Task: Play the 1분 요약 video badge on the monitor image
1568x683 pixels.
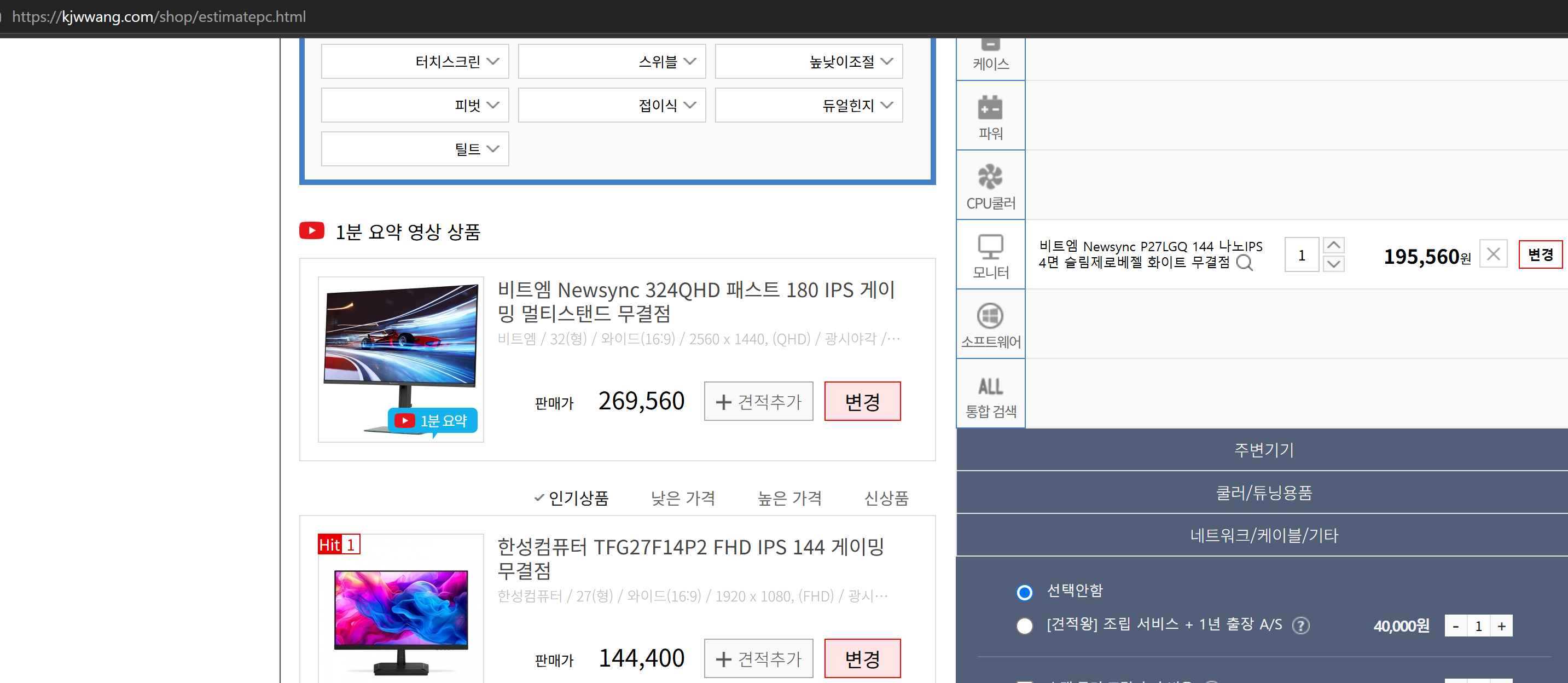Action: point(432,421)
